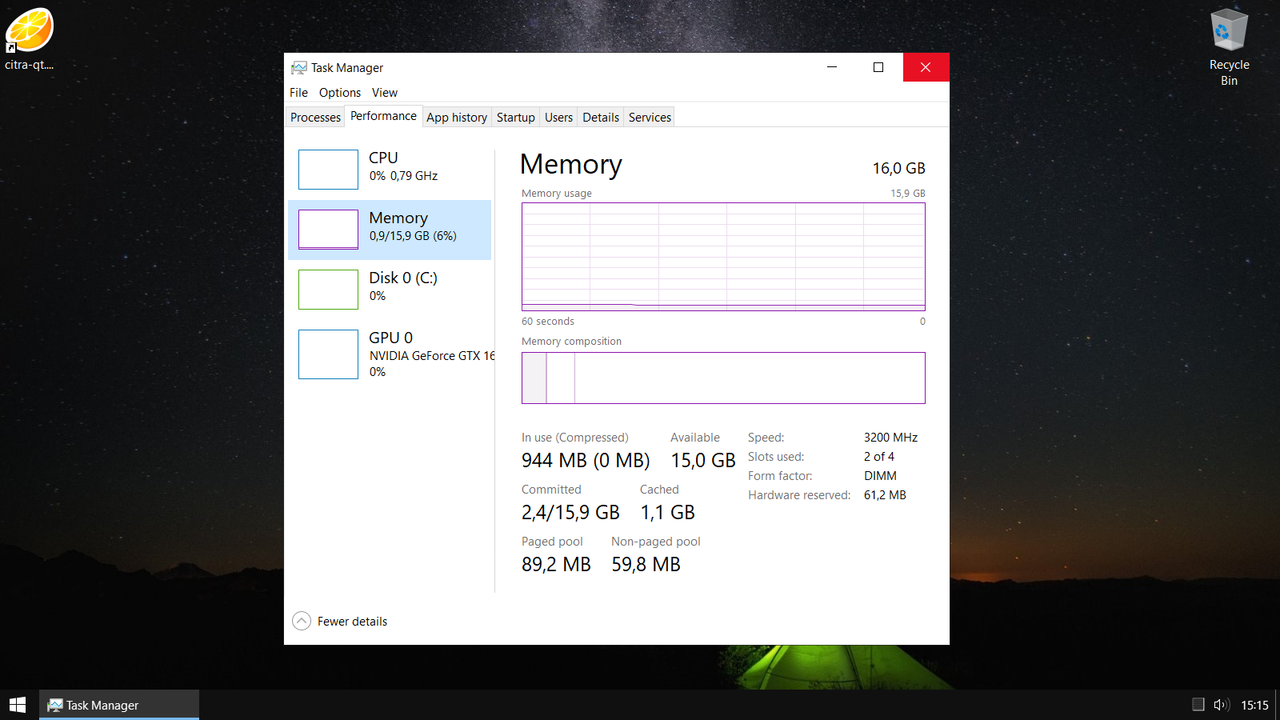The image size is (1280, 720).
Task: Switch to the App history tab
Action: [456, 117]
